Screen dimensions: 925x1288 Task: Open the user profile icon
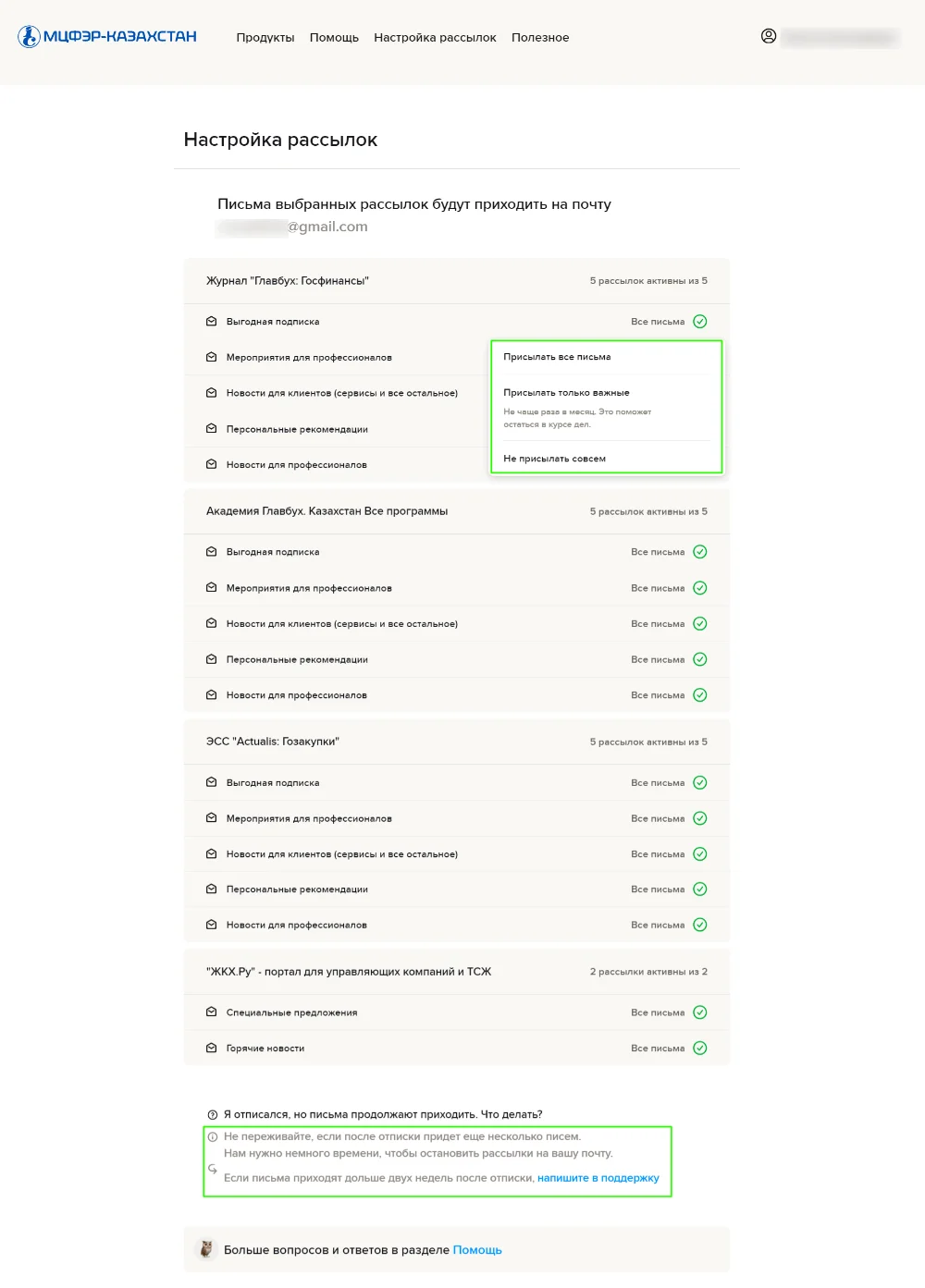[x=769, y=36]
